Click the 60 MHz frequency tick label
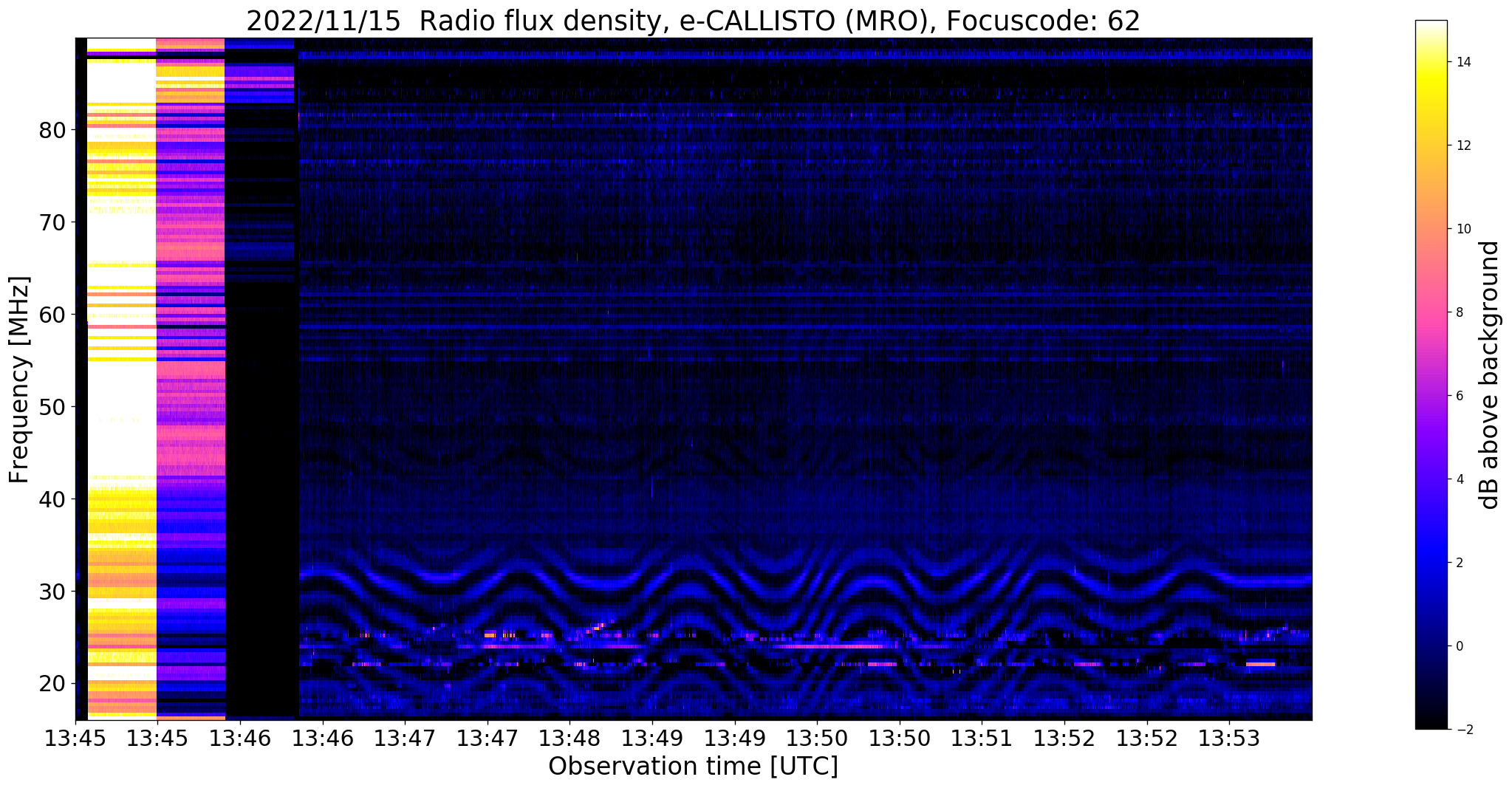Viewport: 1512px width, 788px height. click(52, 315)
